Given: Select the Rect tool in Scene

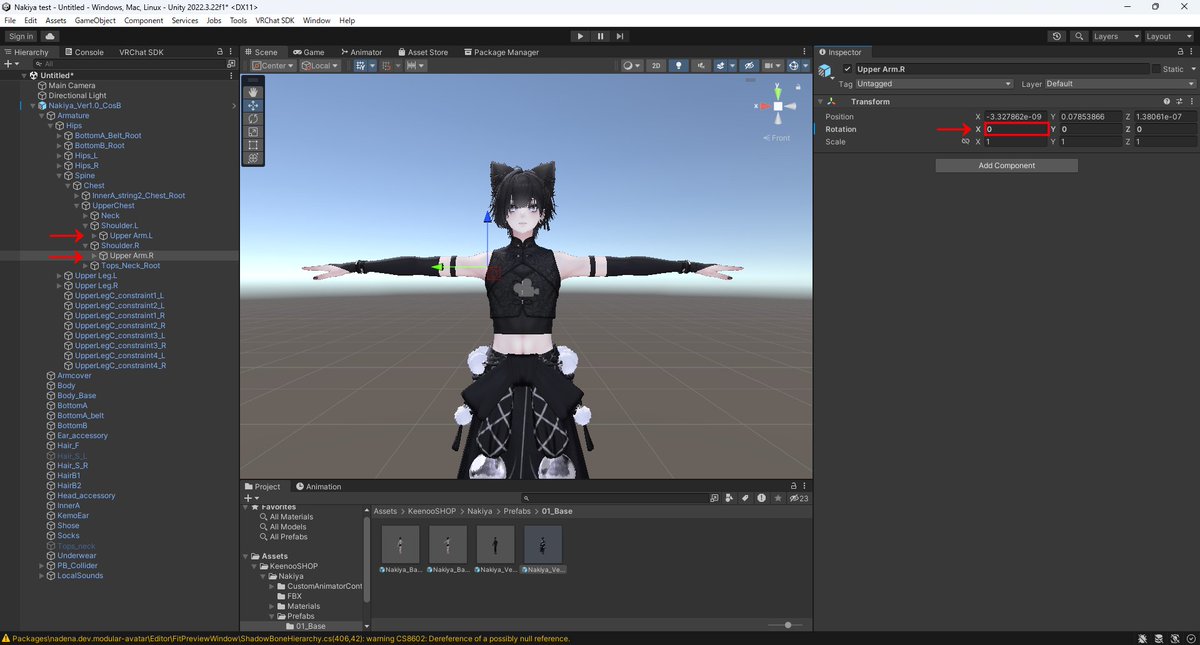Looking at the screenshot, I should pos(253,144).
